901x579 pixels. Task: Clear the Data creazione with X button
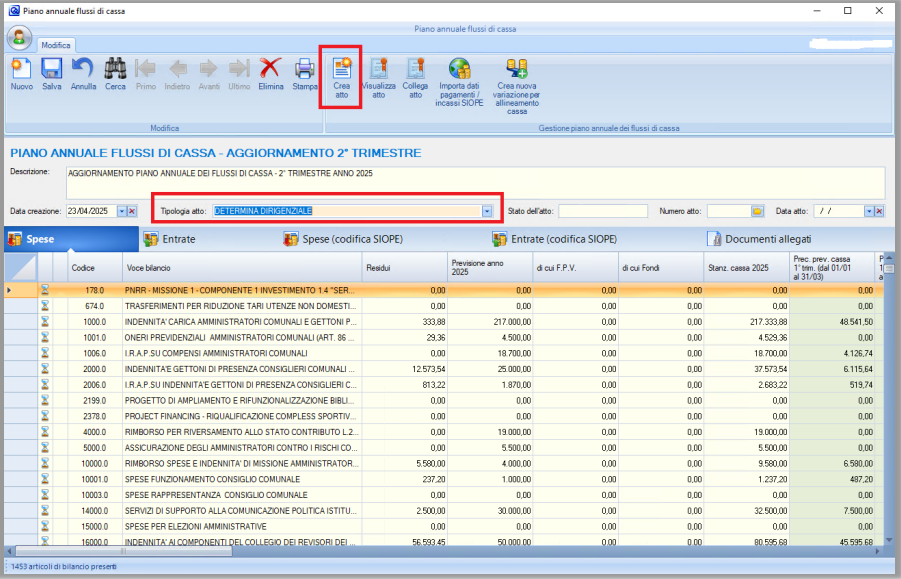[132, 211]
